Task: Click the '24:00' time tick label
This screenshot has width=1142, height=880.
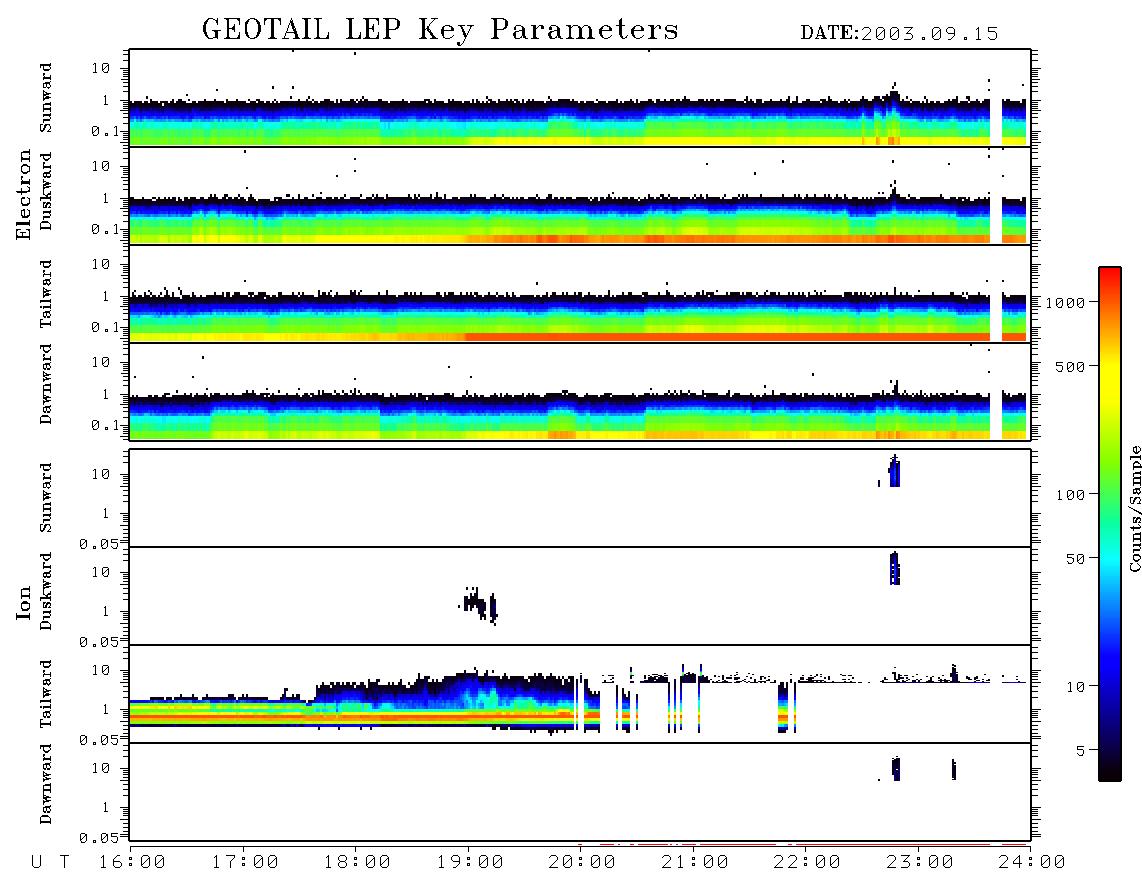Action: [1032, 863]
